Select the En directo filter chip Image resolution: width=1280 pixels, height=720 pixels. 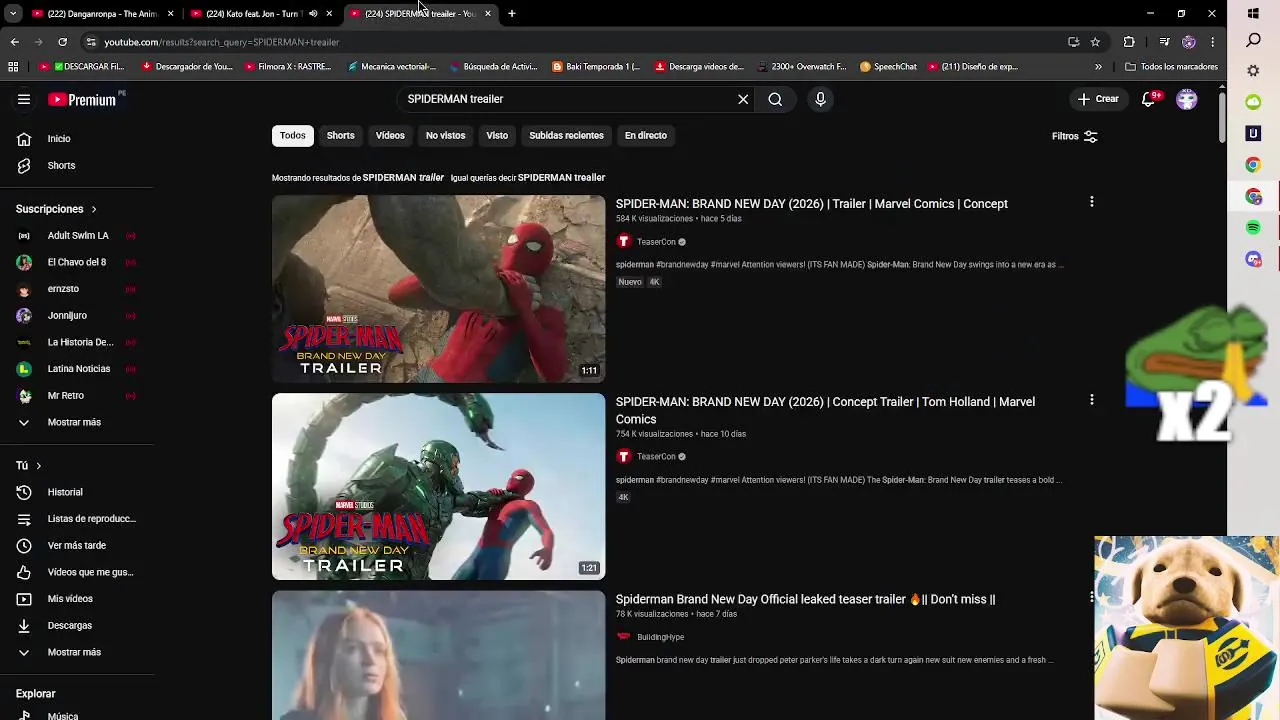coord(646,135)
